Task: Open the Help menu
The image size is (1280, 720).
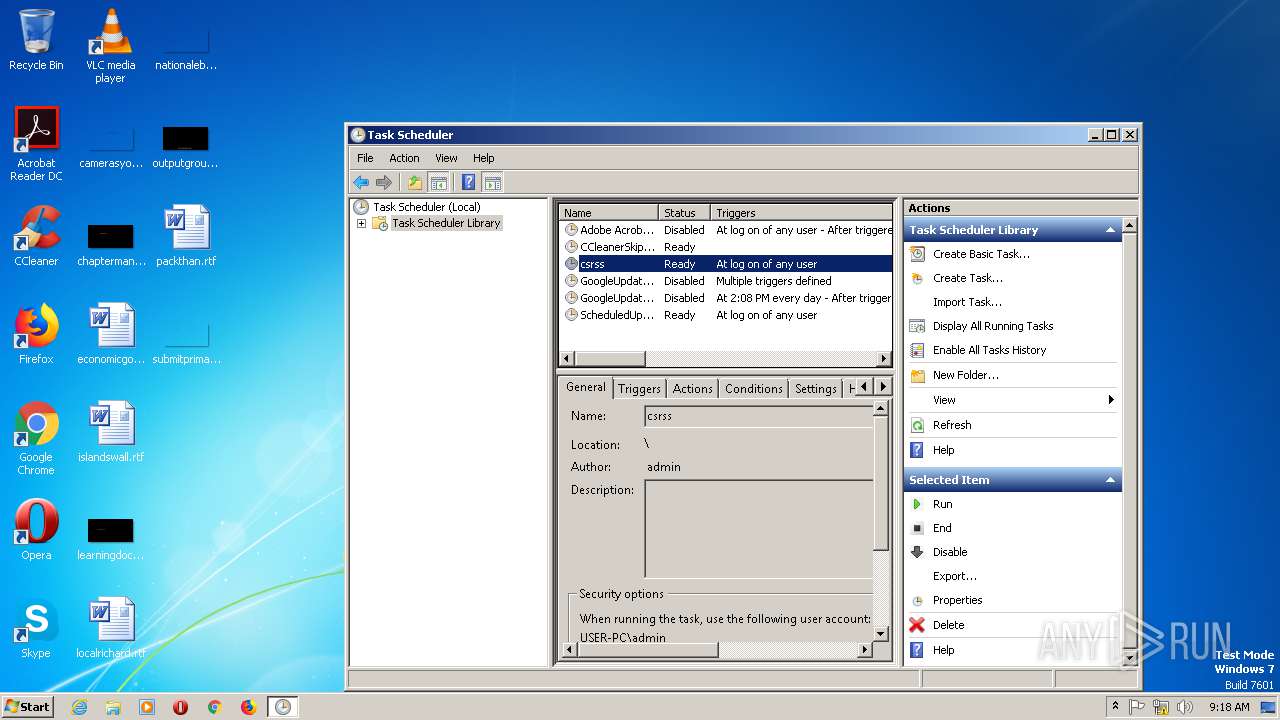Action: coord(483,158)
